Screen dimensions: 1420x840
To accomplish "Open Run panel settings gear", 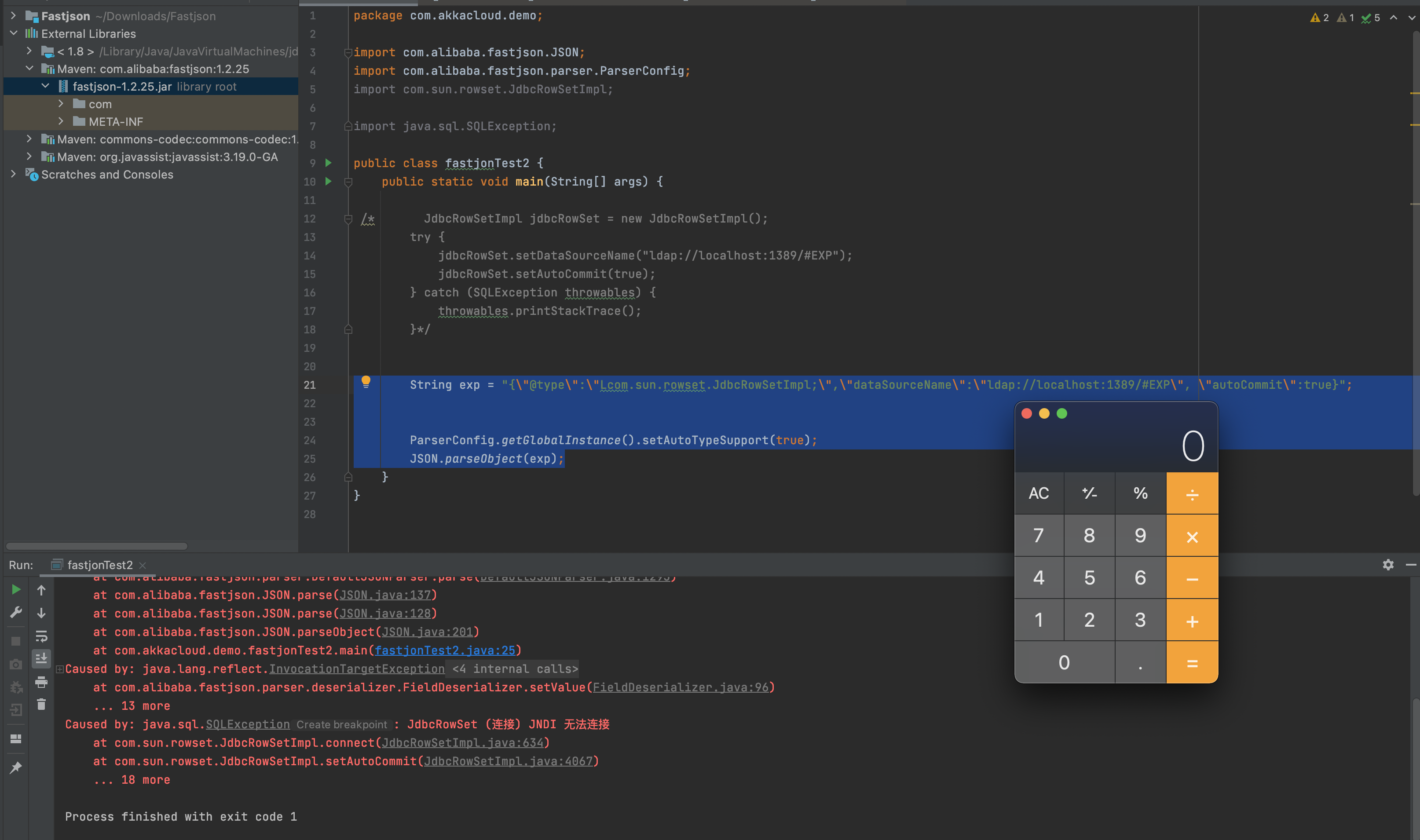I will tap(1388, 564).
